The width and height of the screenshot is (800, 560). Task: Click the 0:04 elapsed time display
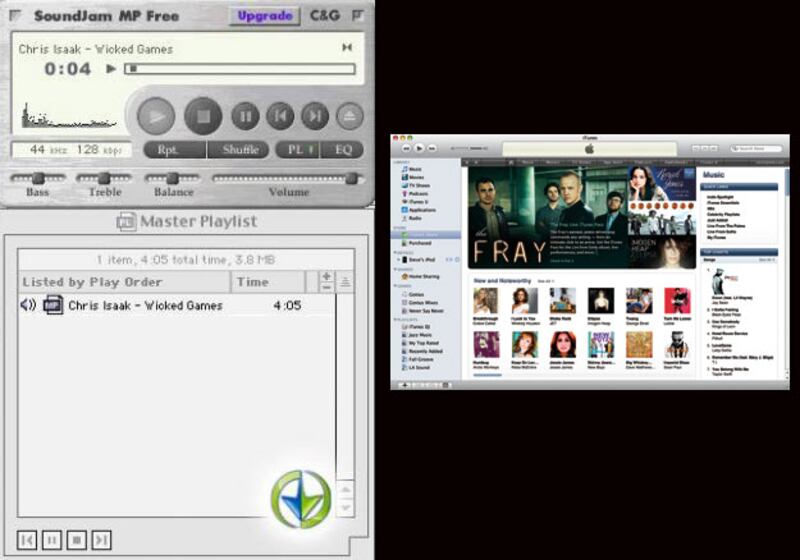point(67,68)
